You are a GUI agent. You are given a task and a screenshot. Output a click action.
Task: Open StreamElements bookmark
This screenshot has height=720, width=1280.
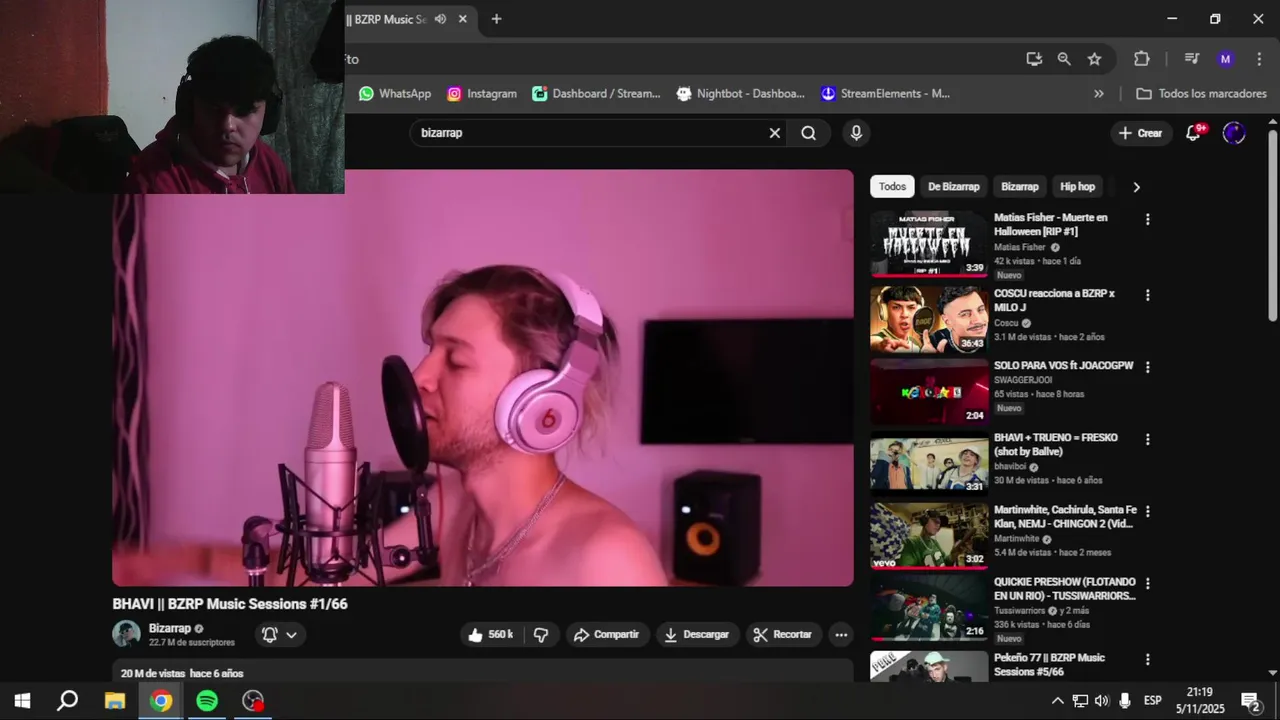[x=885, y=93]
